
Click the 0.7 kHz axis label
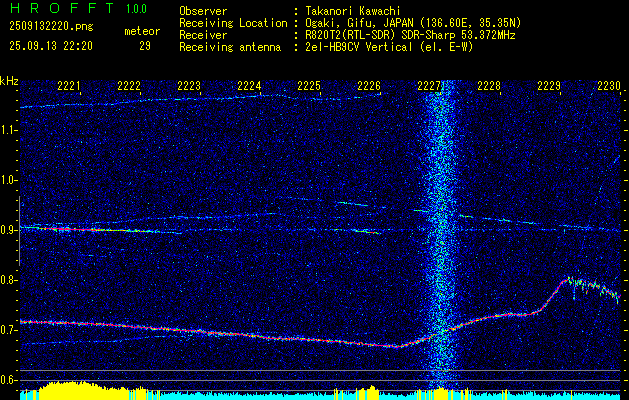click(x=8, y=330)
